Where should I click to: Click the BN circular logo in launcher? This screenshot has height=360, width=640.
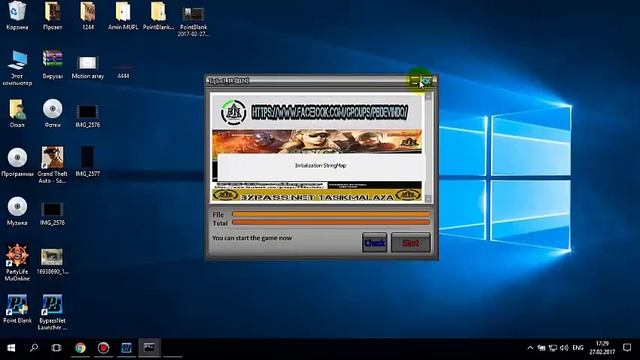(x=233, y=112)
